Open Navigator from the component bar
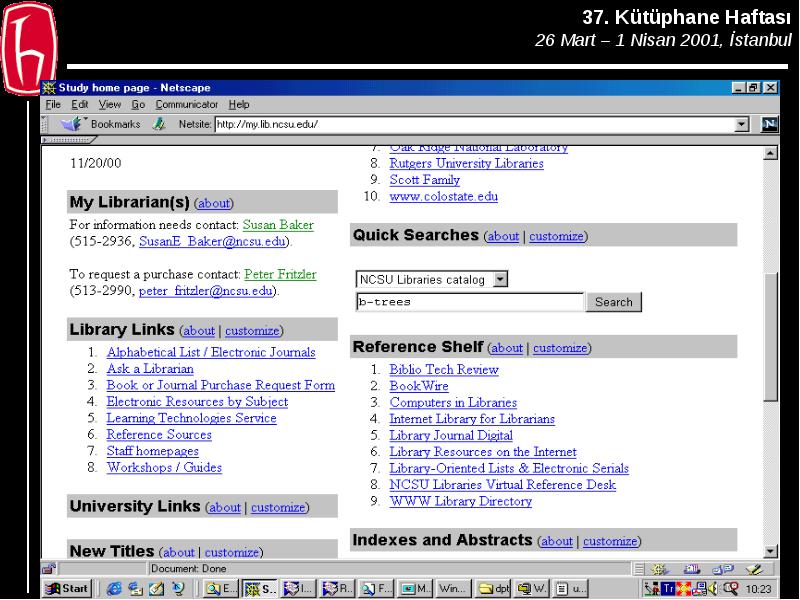 (x=659, y=568)
